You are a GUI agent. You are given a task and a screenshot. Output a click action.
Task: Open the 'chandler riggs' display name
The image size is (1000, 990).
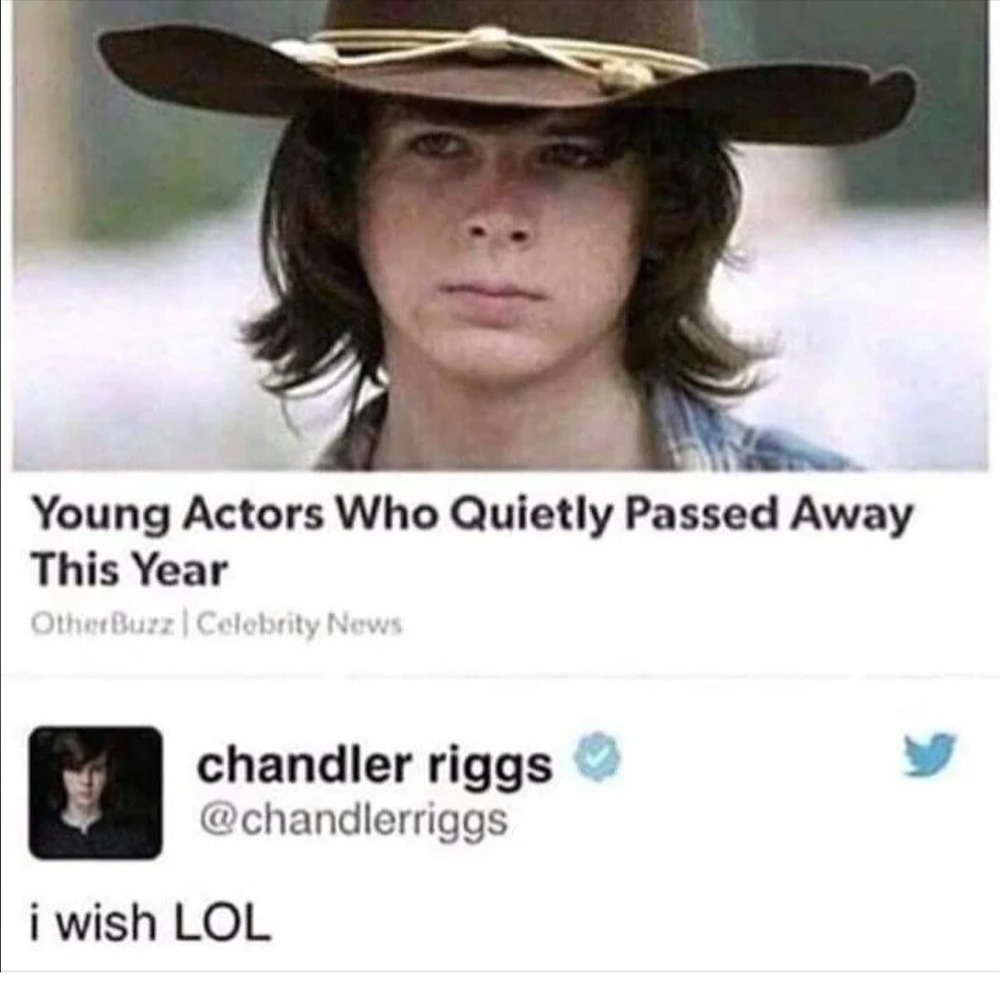(374, 764)
